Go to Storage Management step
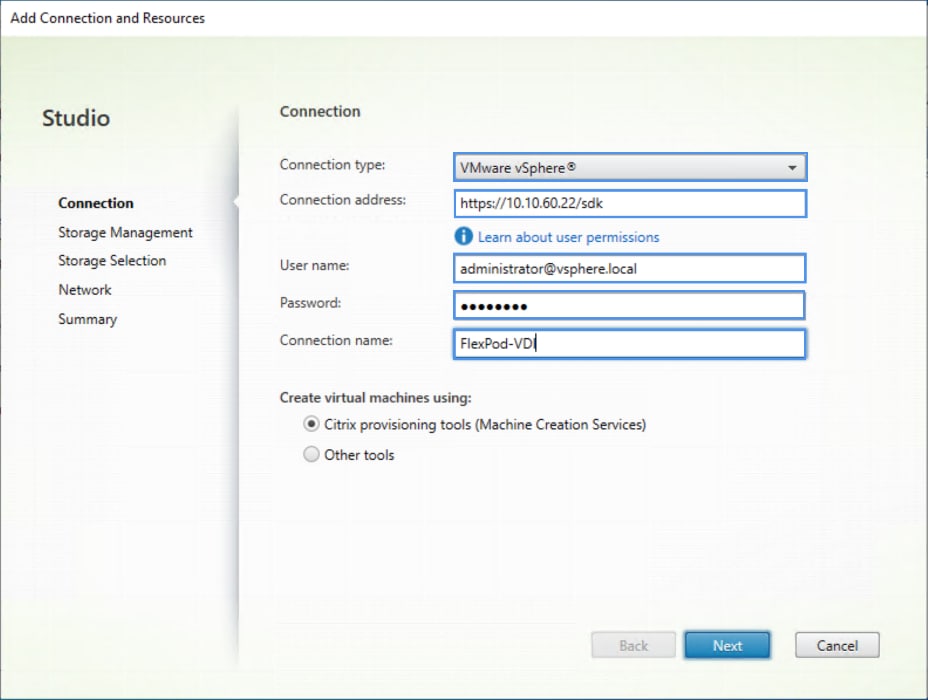Image resolution: width=928 pixels, height=700 pixels. tap(125, 233)
